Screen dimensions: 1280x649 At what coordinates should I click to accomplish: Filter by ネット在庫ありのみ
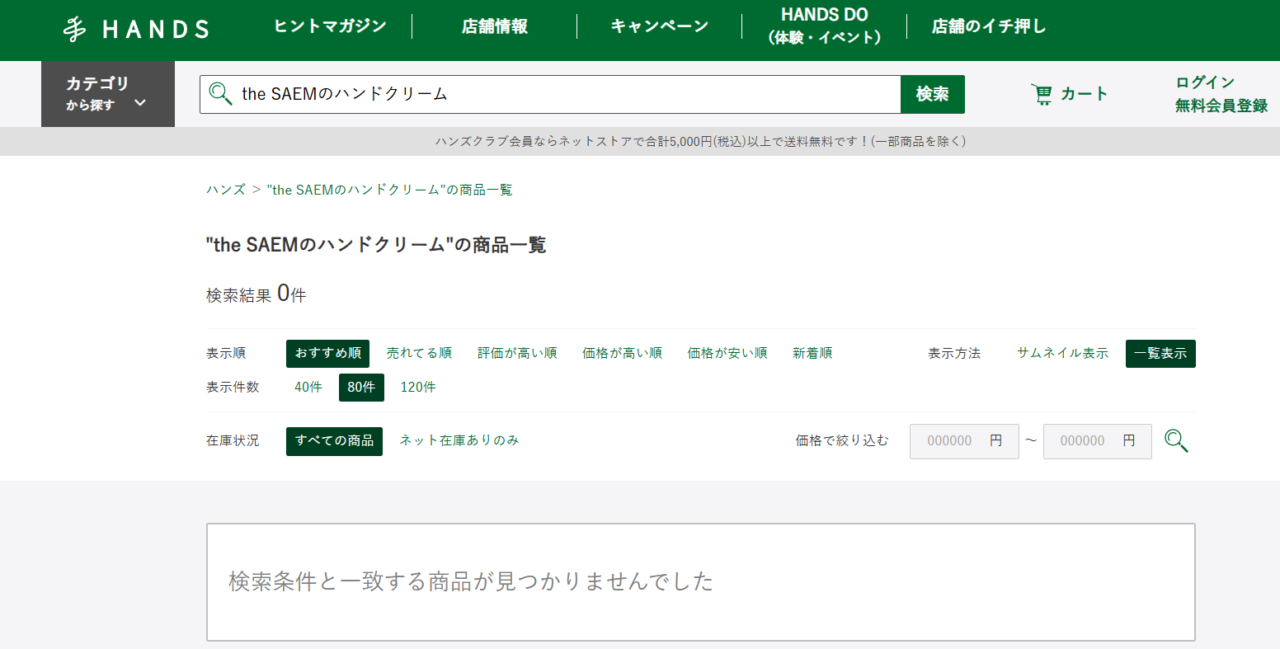click(459, 441)
